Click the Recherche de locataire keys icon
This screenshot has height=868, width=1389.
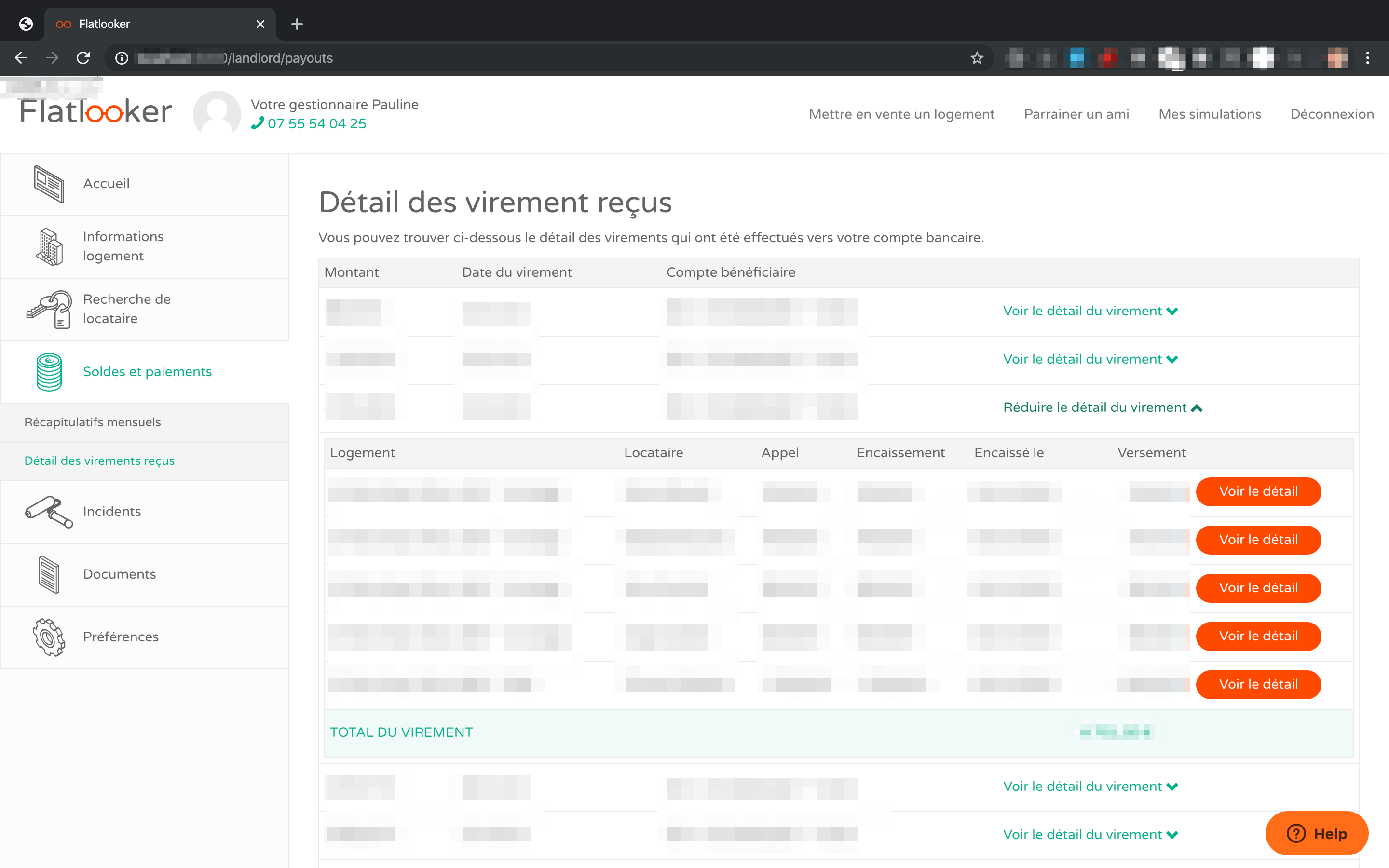tap(49, 310)
